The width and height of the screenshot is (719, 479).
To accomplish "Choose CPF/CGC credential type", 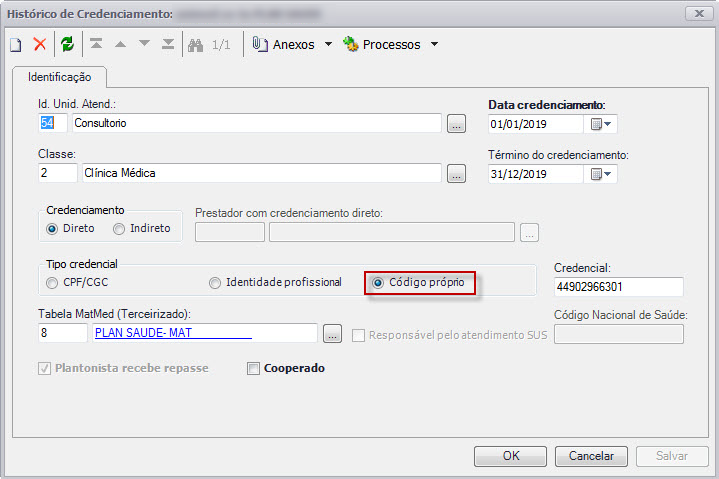I will coord(52,283).
